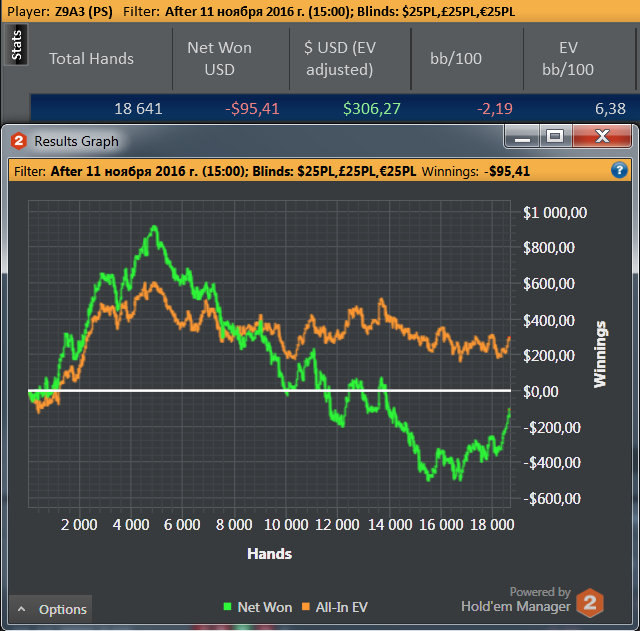This screenshot has height=631, width=640.
Task: Click the All-In EV legend label
Action: coord(341,607)
